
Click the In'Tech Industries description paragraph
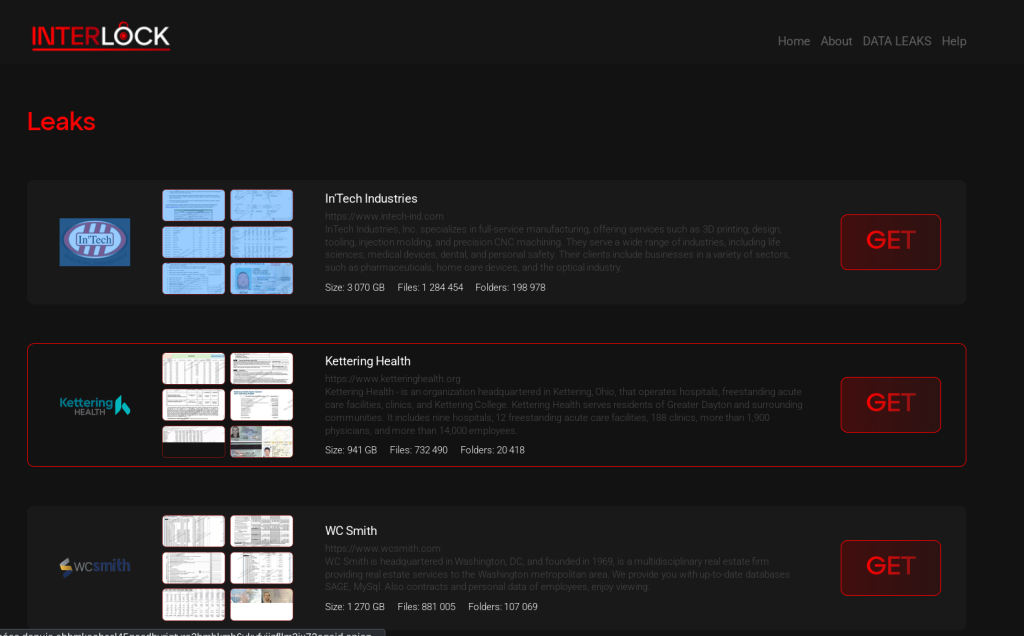coord(558,248)
